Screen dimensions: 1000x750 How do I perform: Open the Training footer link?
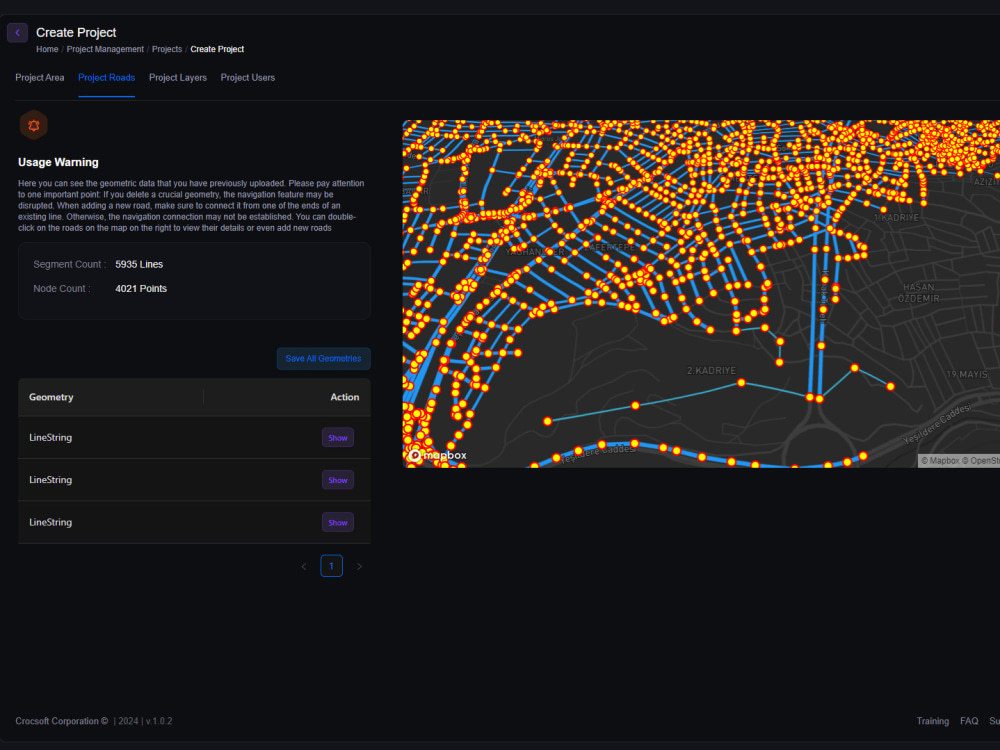click(932, 721)
